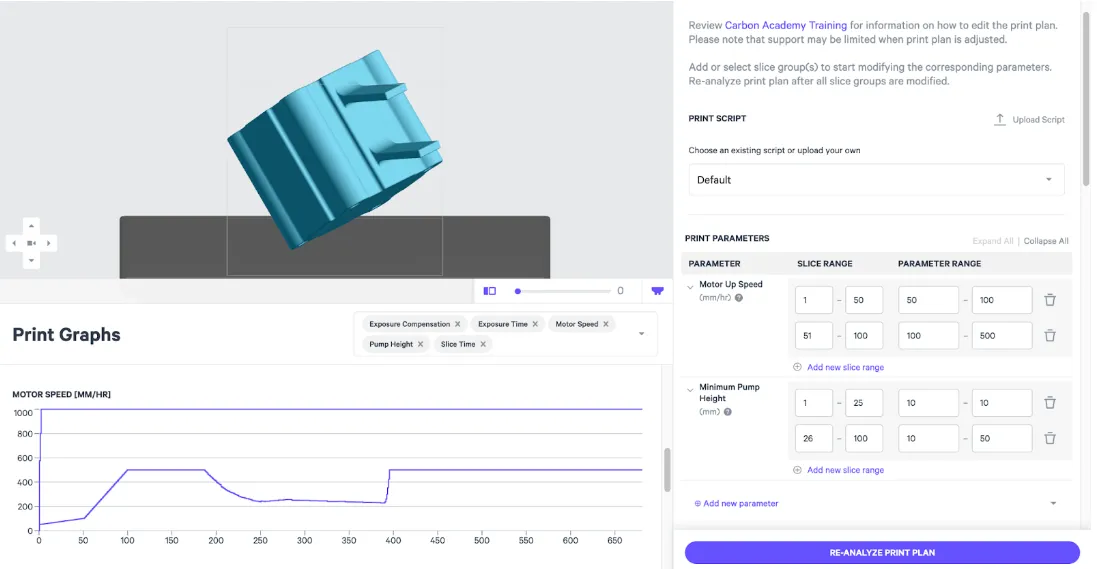1097x569 pixels.
Task: Open Add new parameter dropdown
Action: tap(876, 503)
